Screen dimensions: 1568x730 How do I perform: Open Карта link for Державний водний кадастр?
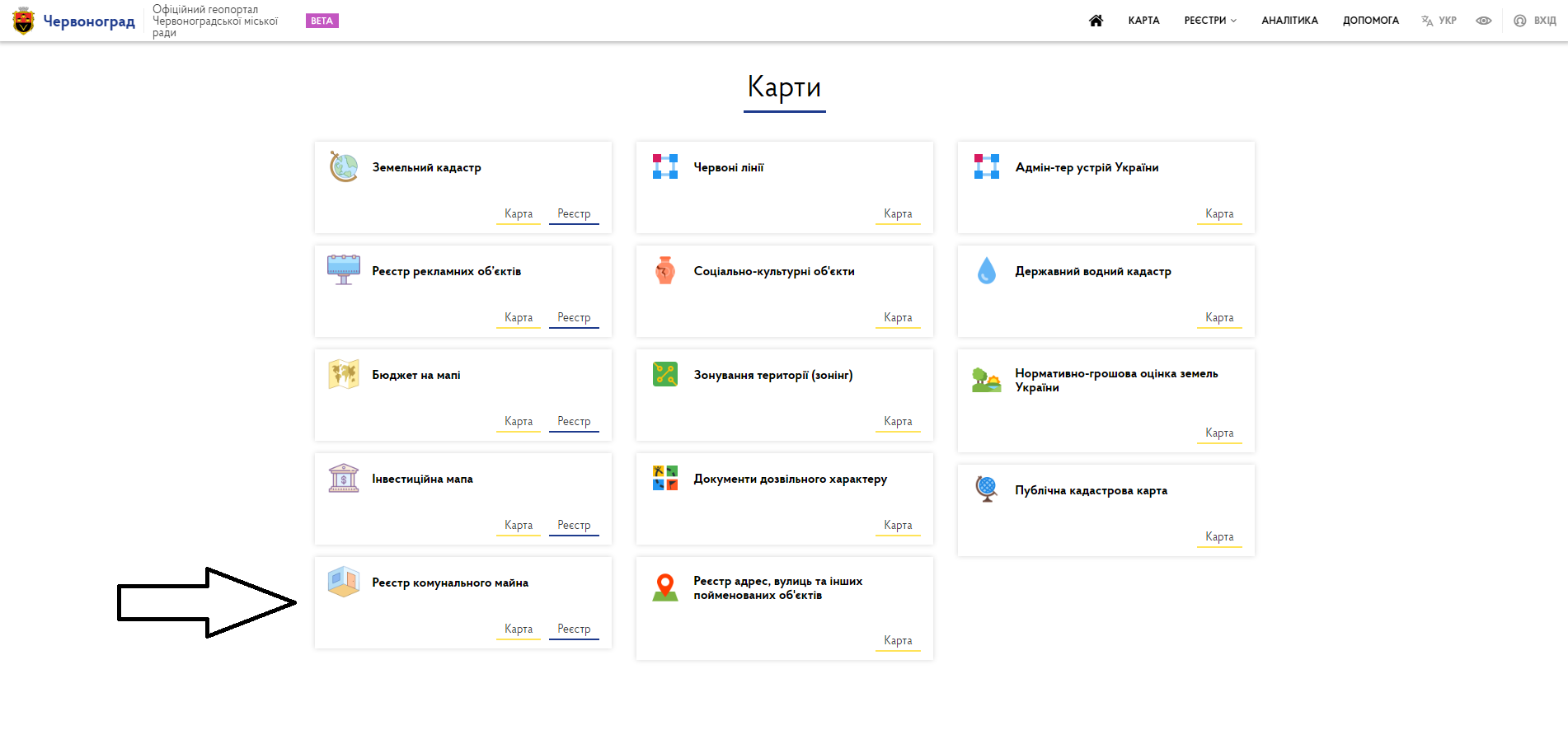click(1219, 318)
